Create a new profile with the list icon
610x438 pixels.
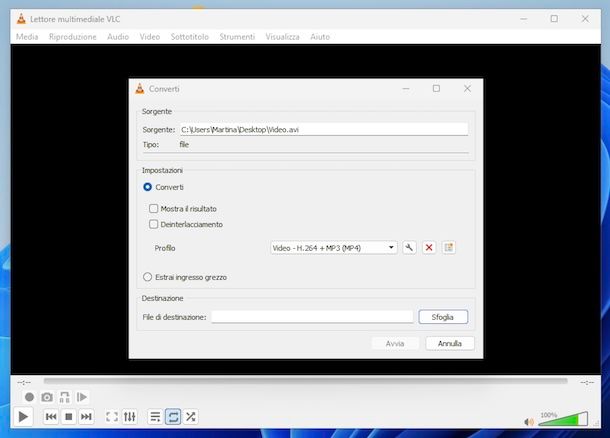[449, 248]
